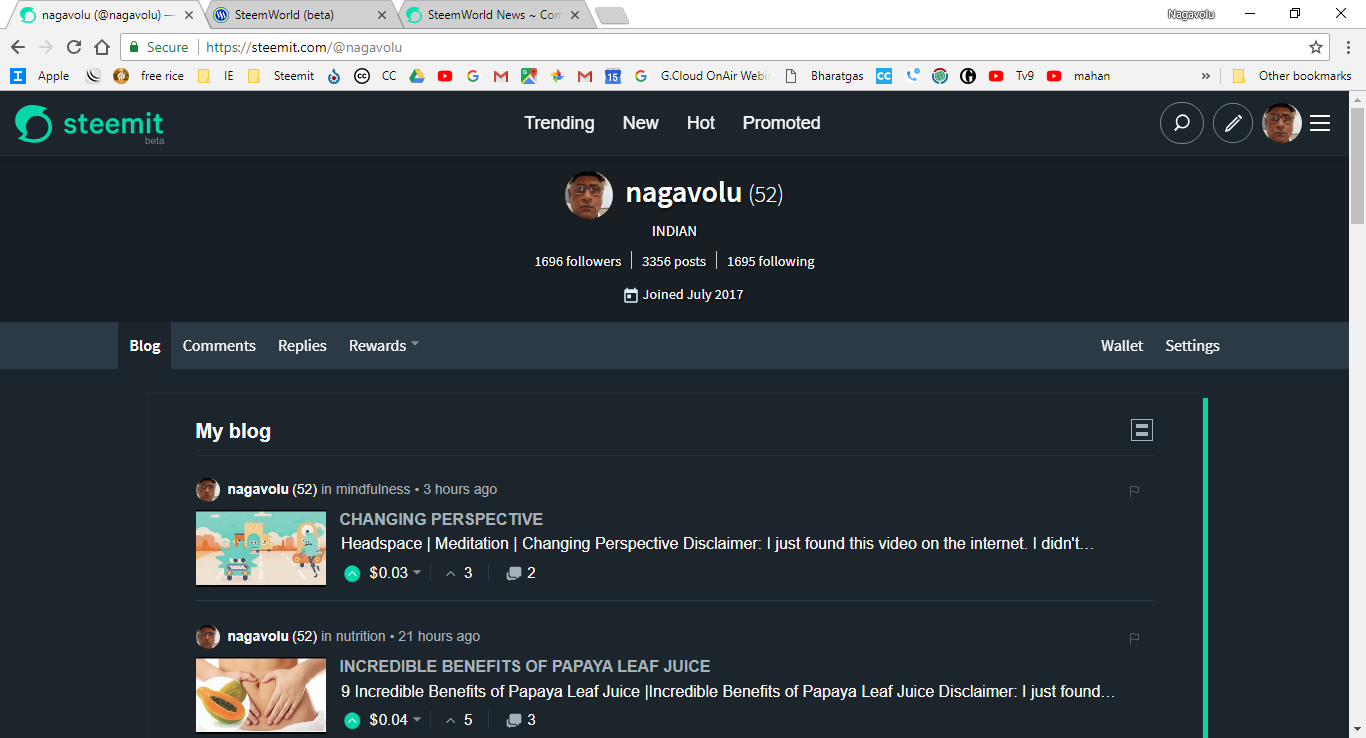The image size is (1366, 738).
Task: Open the CHANGING PERSPECTIVE post title
Action: pyautogui.click(x=441, y=519)
